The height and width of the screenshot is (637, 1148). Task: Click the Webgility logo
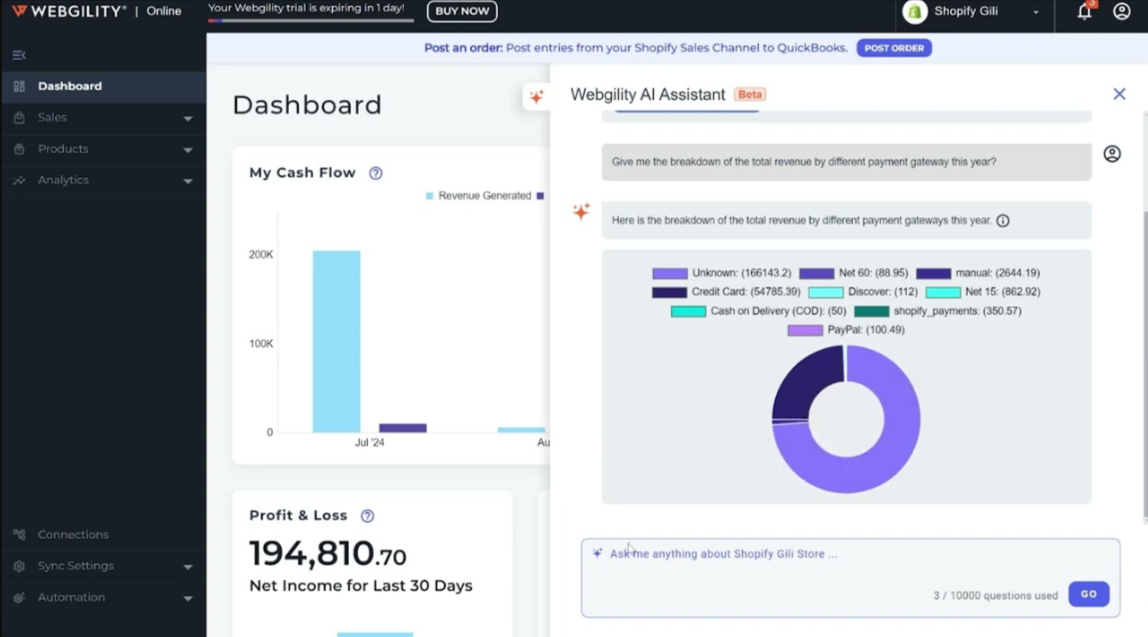(69, 11)
